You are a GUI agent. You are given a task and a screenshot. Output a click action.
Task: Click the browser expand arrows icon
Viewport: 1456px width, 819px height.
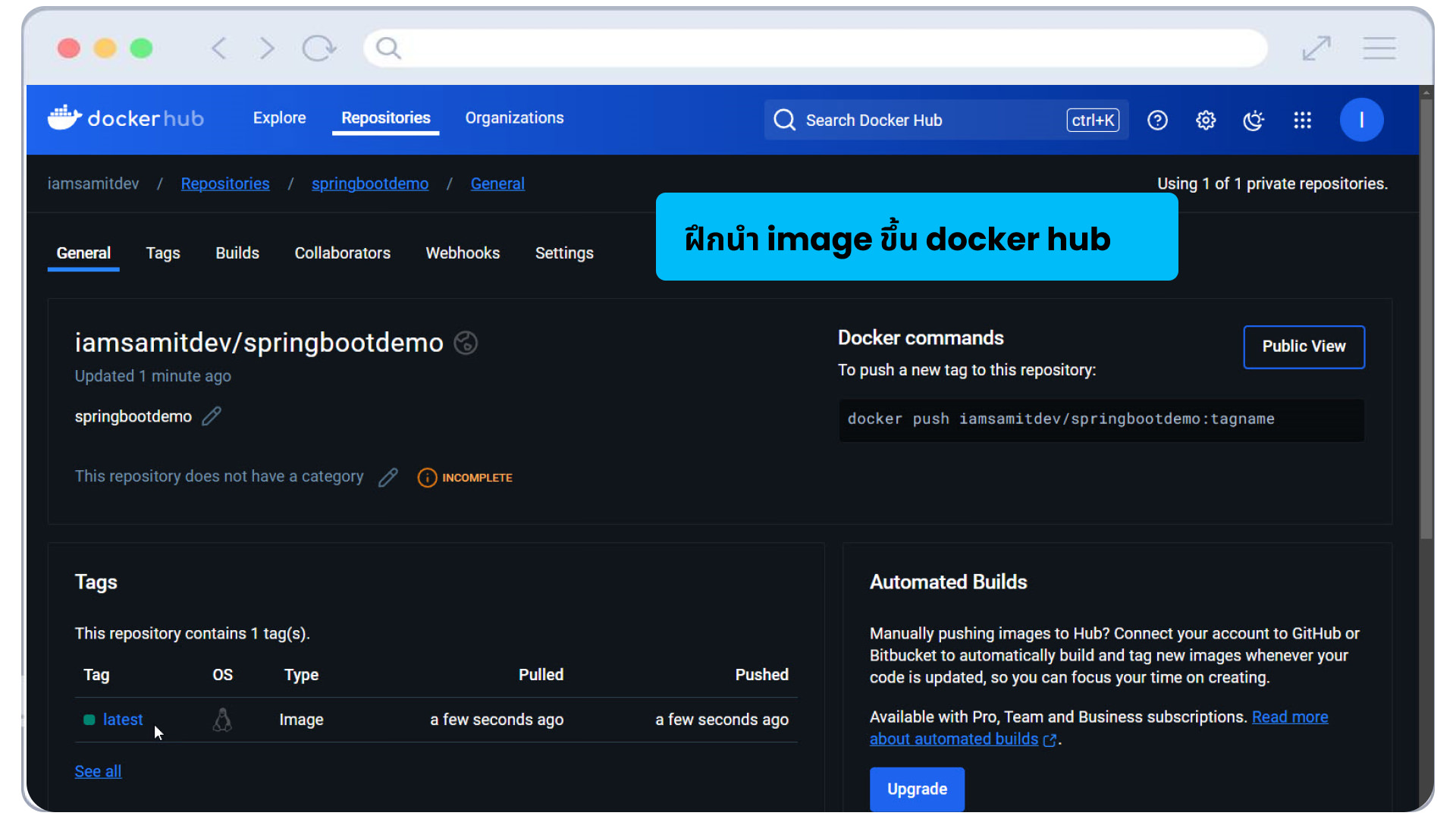(x=1316, y=49)
